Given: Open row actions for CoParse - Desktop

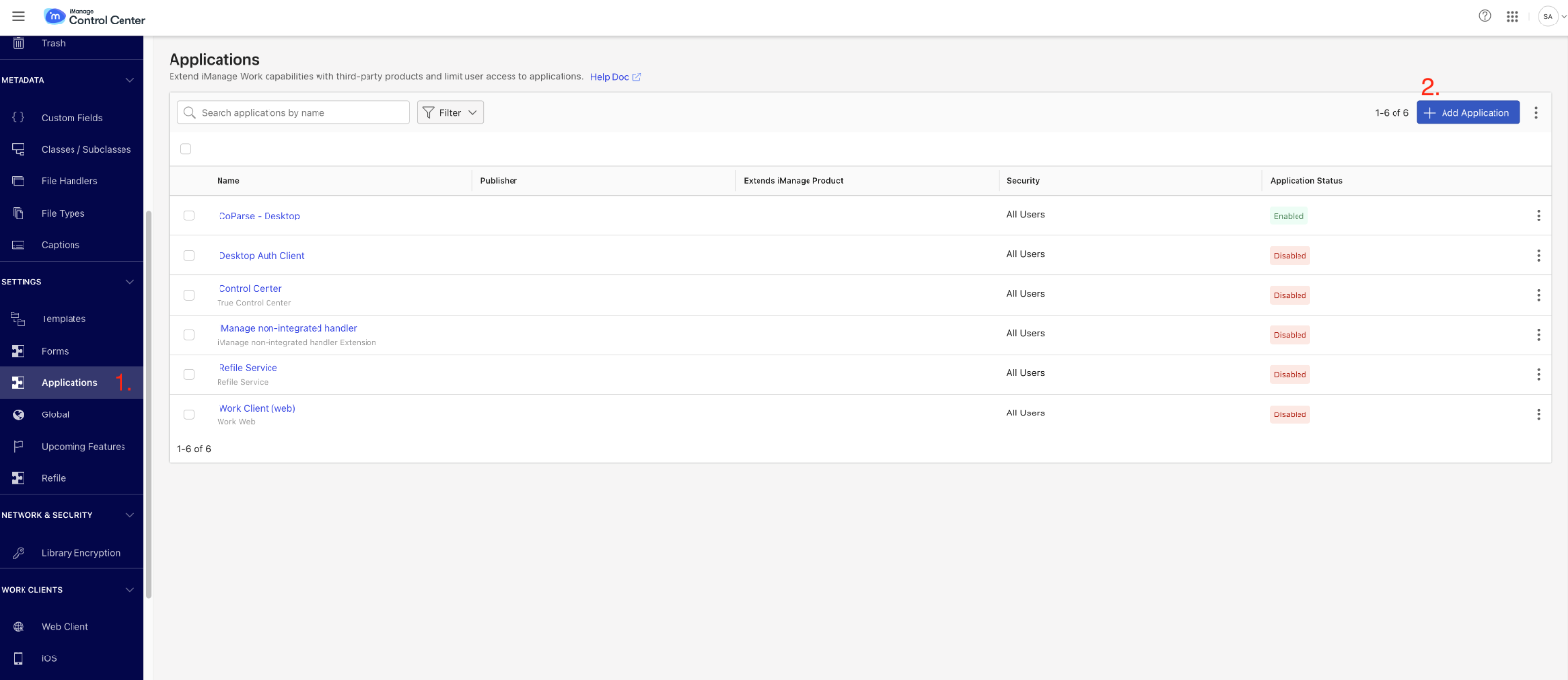Looking at the screenshot, I should click(x=1538, y=216).
